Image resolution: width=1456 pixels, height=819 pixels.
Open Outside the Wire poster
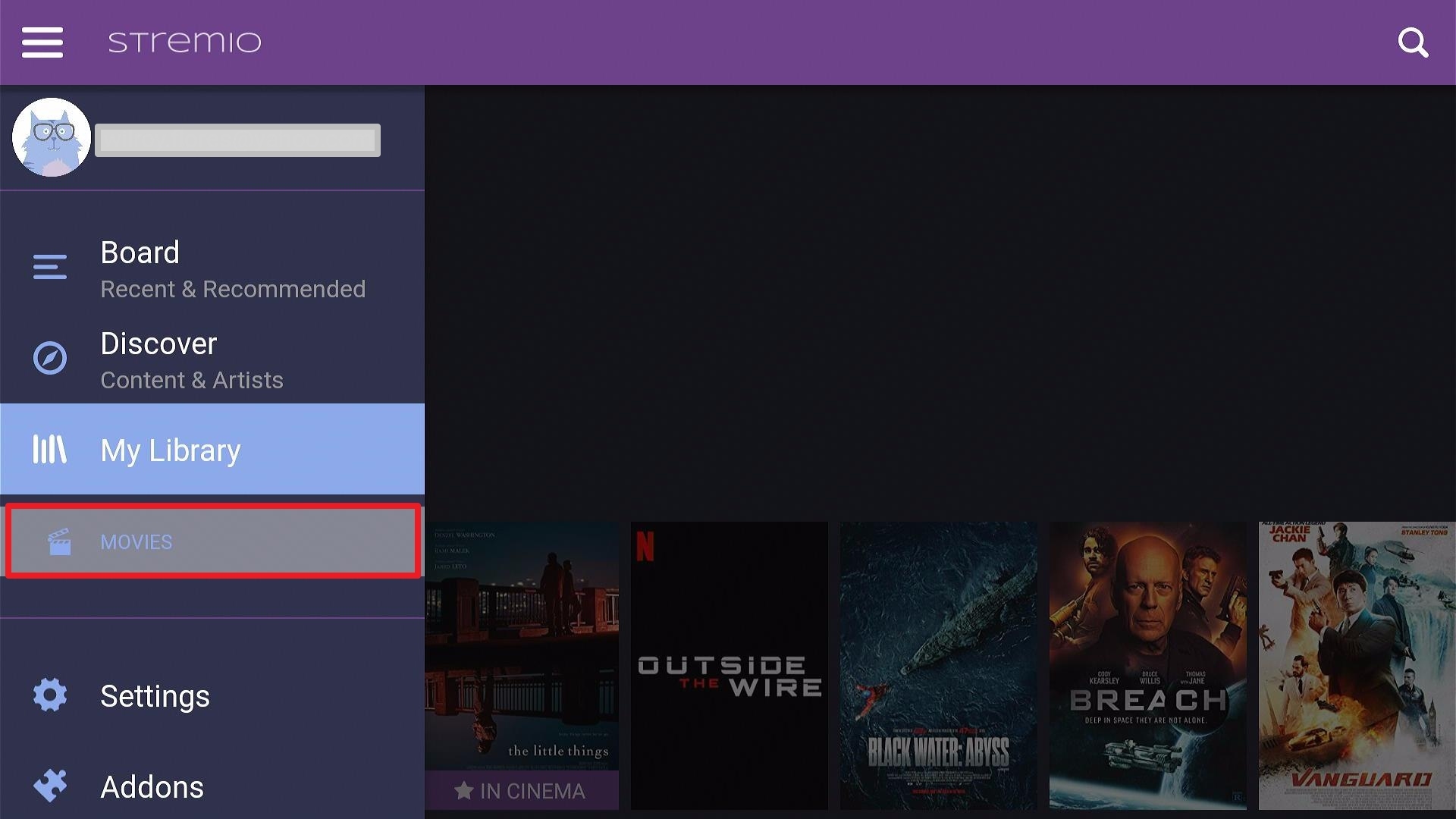coord(730,665)
